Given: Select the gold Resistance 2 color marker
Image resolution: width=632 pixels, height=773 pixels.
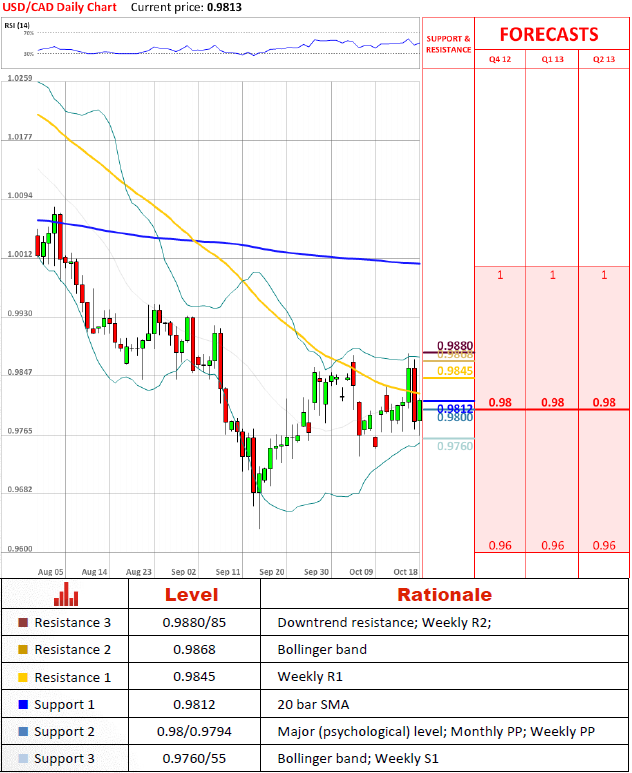Looking at the screenshot, I should tap(23, 649).
